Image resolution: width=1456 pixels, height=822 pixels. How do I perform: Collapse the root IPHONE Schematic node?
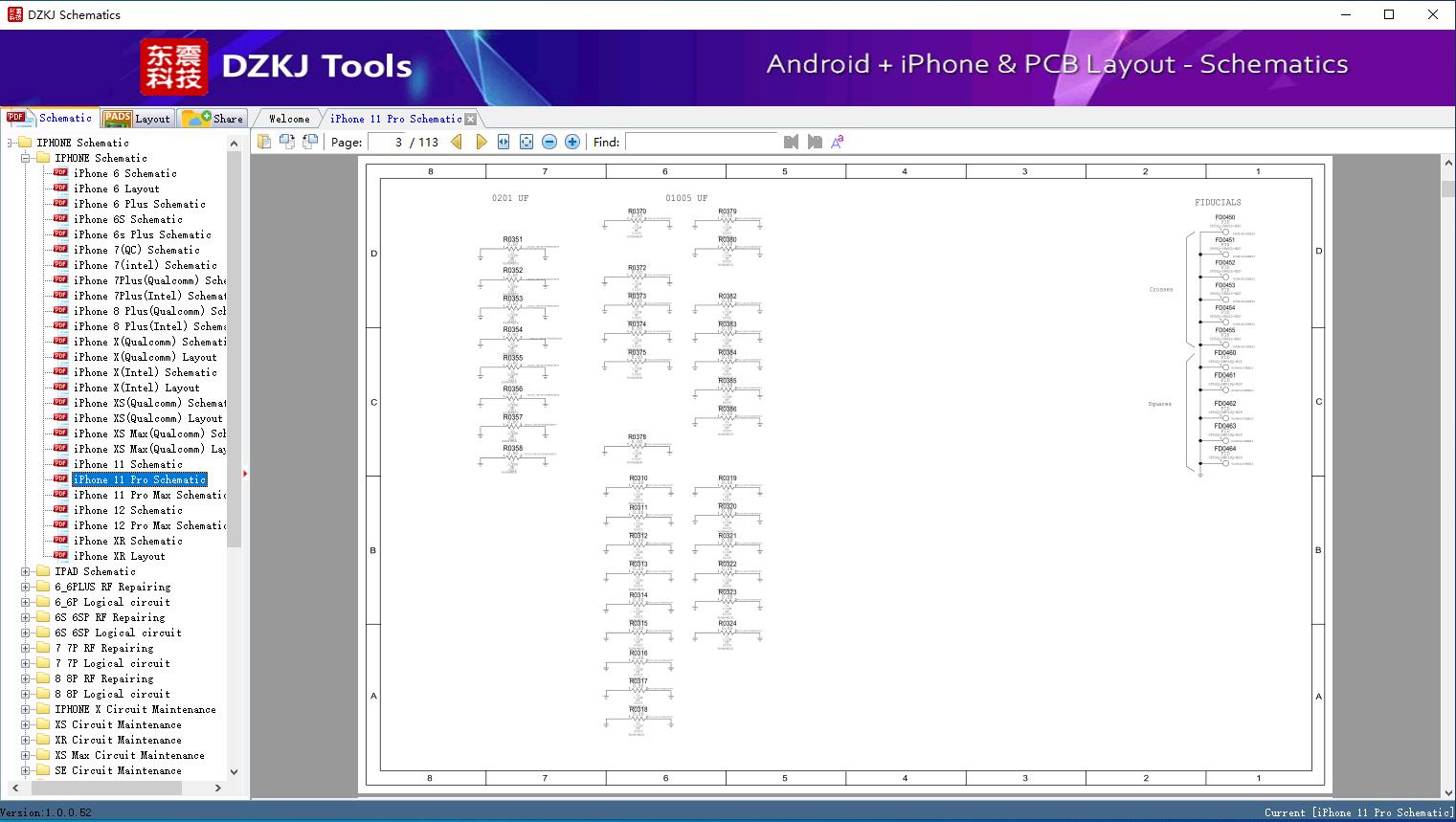(11, 143)
